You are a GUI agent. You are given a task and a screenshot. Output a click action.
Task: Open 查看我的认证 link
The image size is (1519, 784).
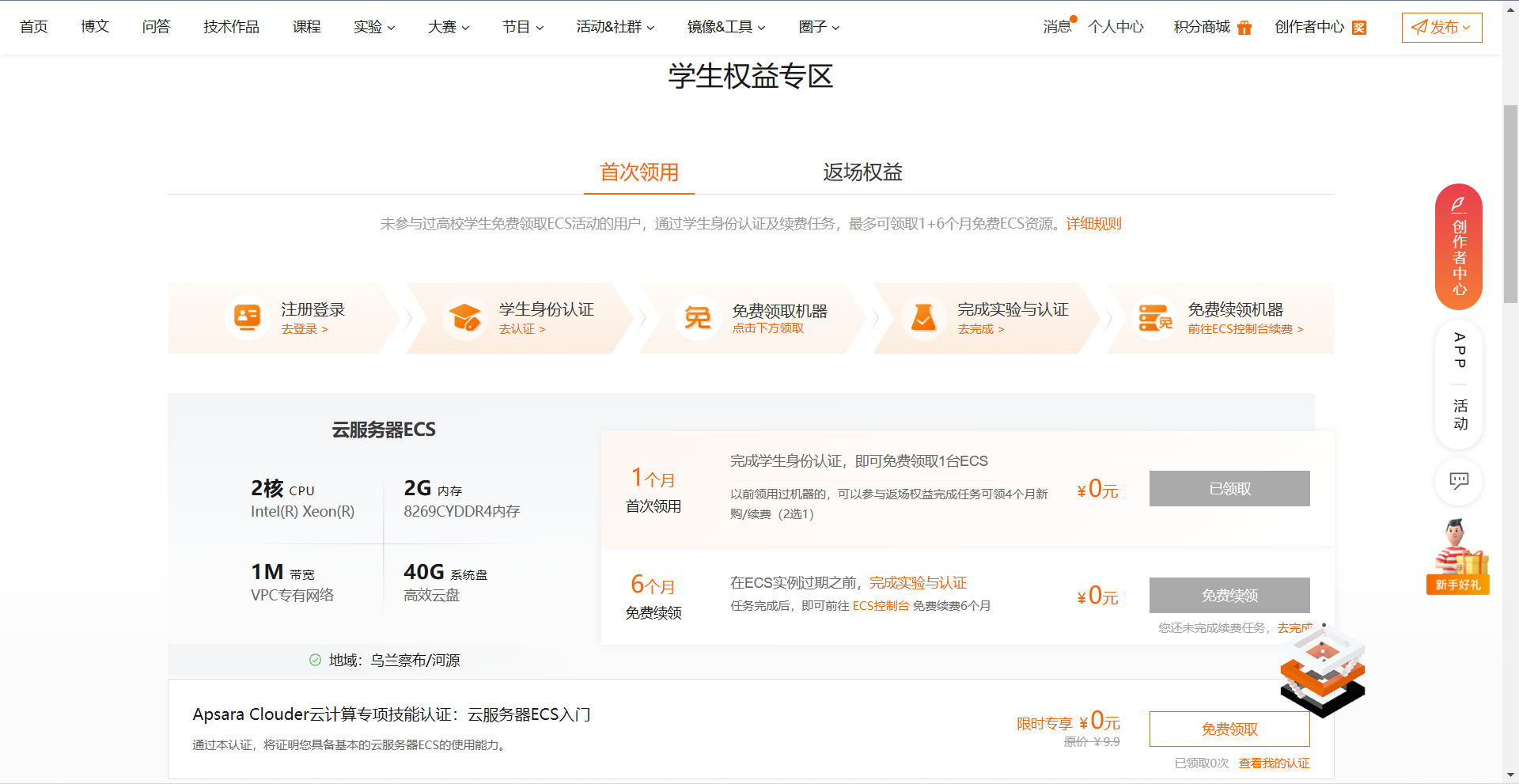click(x=1274, y=763)
